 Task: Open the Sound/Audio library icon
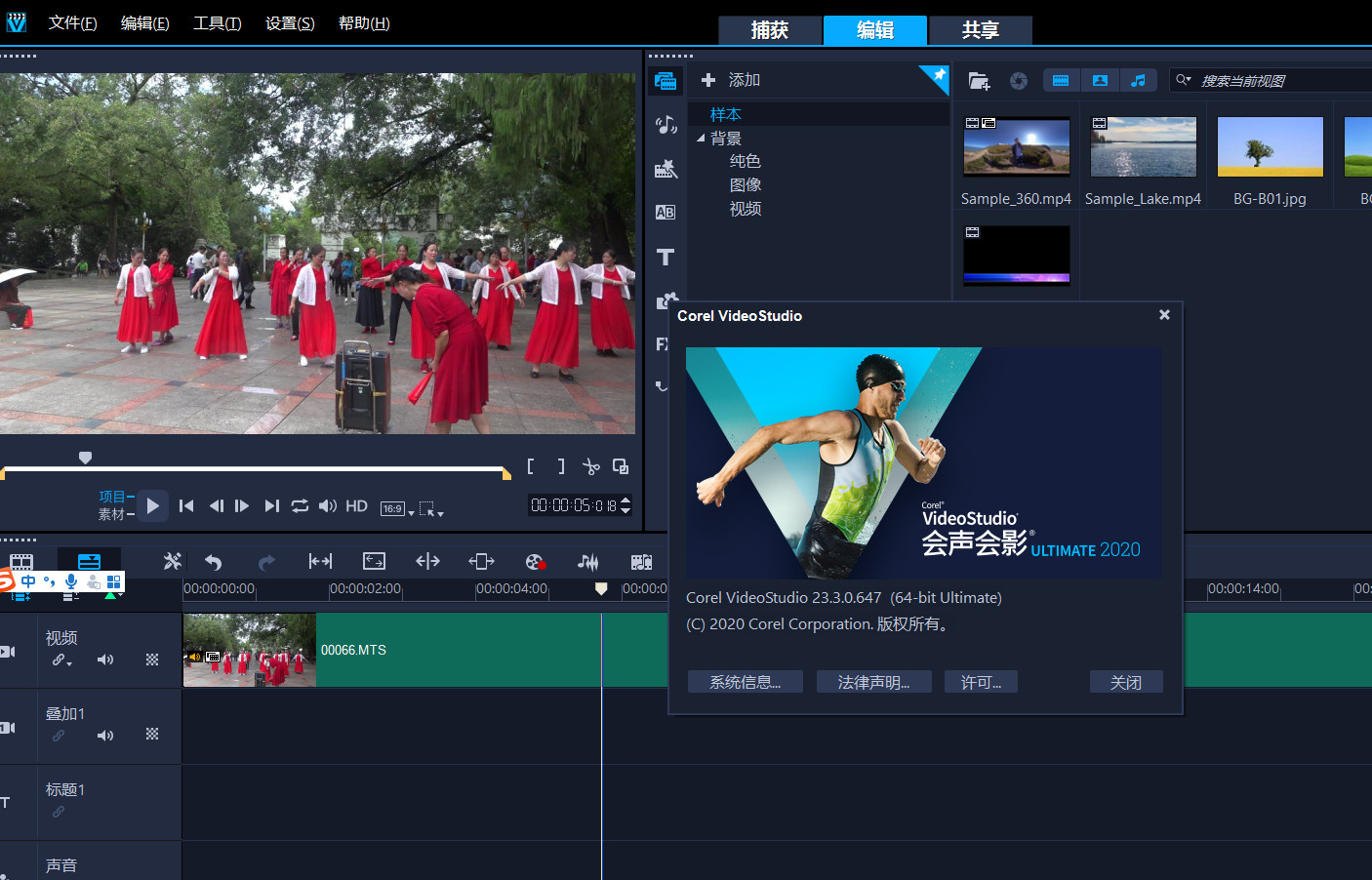(666, 124)
